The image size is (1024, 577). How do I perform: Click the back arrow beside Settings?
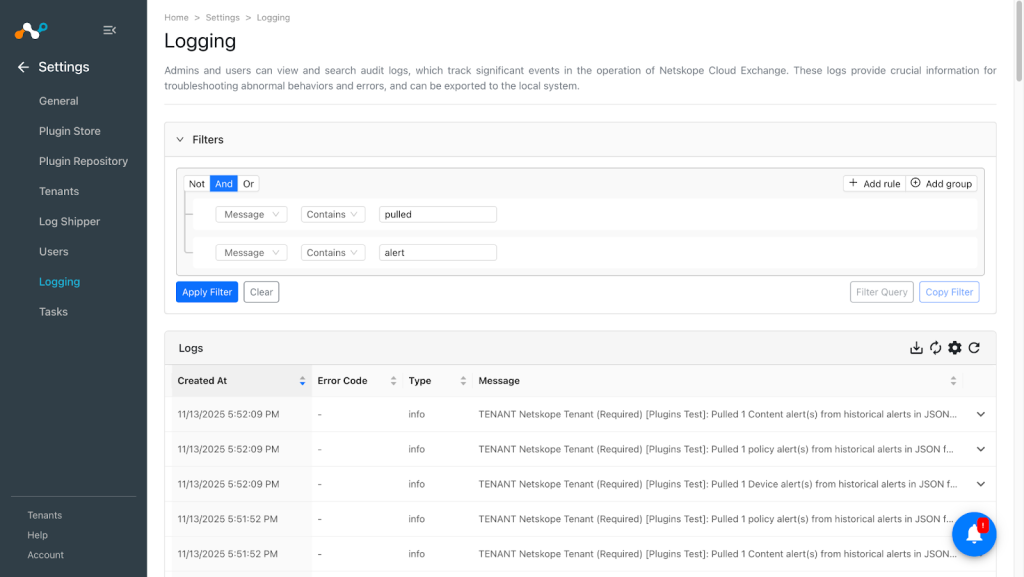tap(24, 67)
